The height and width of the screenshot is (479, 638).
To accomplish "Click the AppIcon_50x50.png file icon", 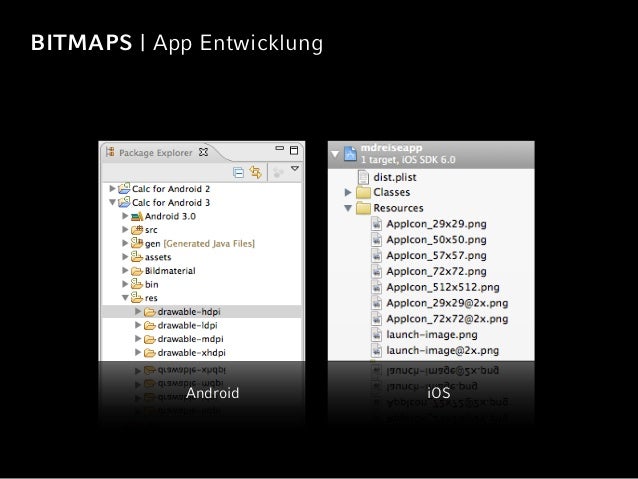I will 377,240.
